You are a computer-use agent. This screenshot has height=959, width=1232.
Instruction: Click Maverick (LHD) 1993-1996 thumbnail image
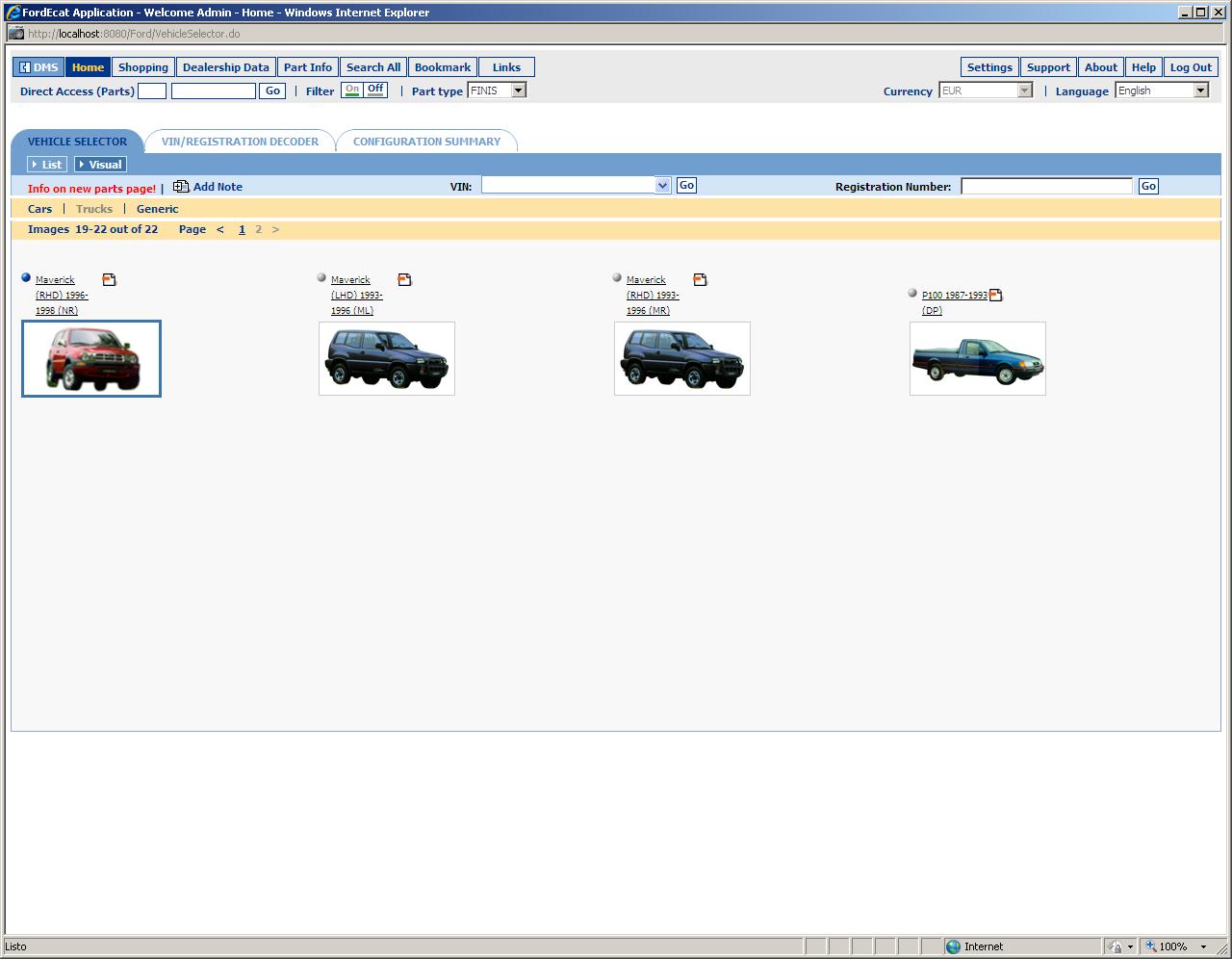click(x=387, y=358)
